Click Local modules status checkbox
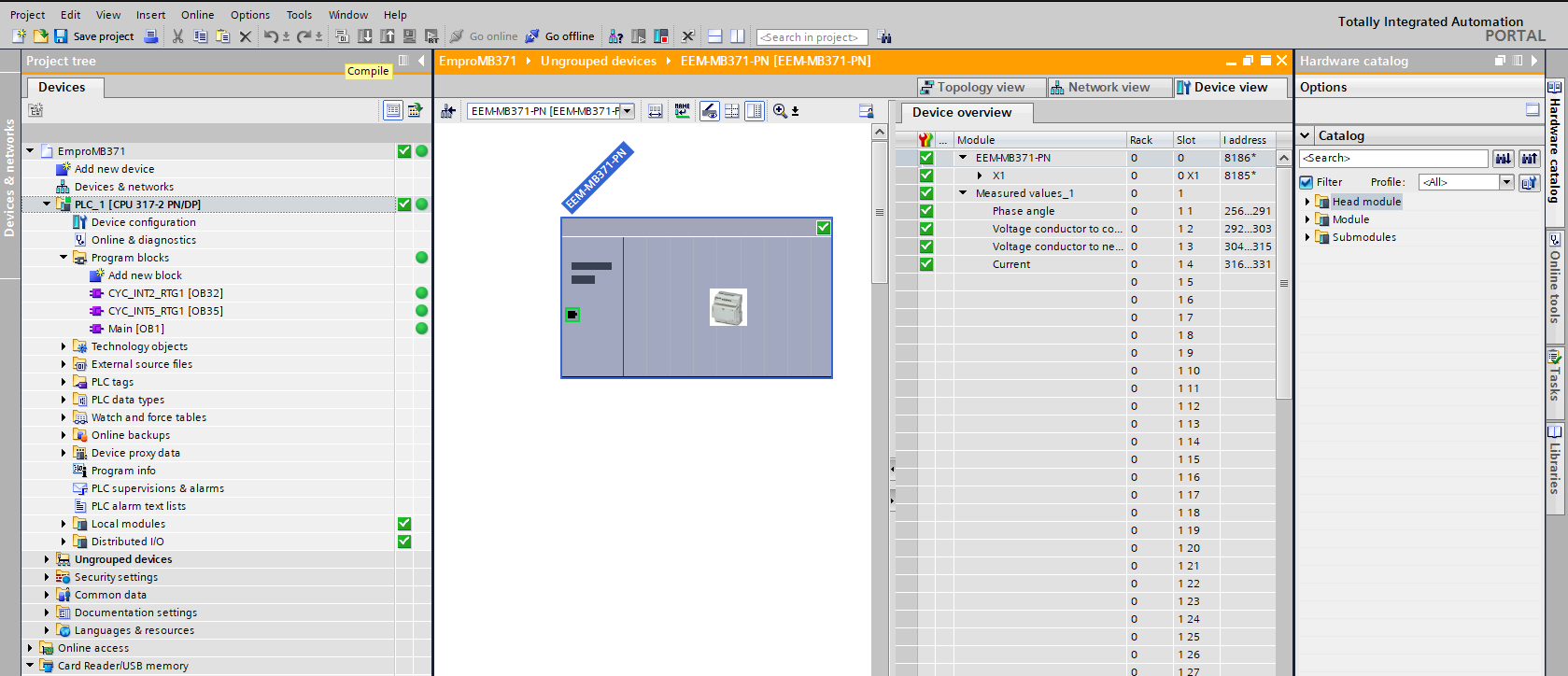Image resolution: width=1568 pixels, height=676 pixels. coord(404,524)
